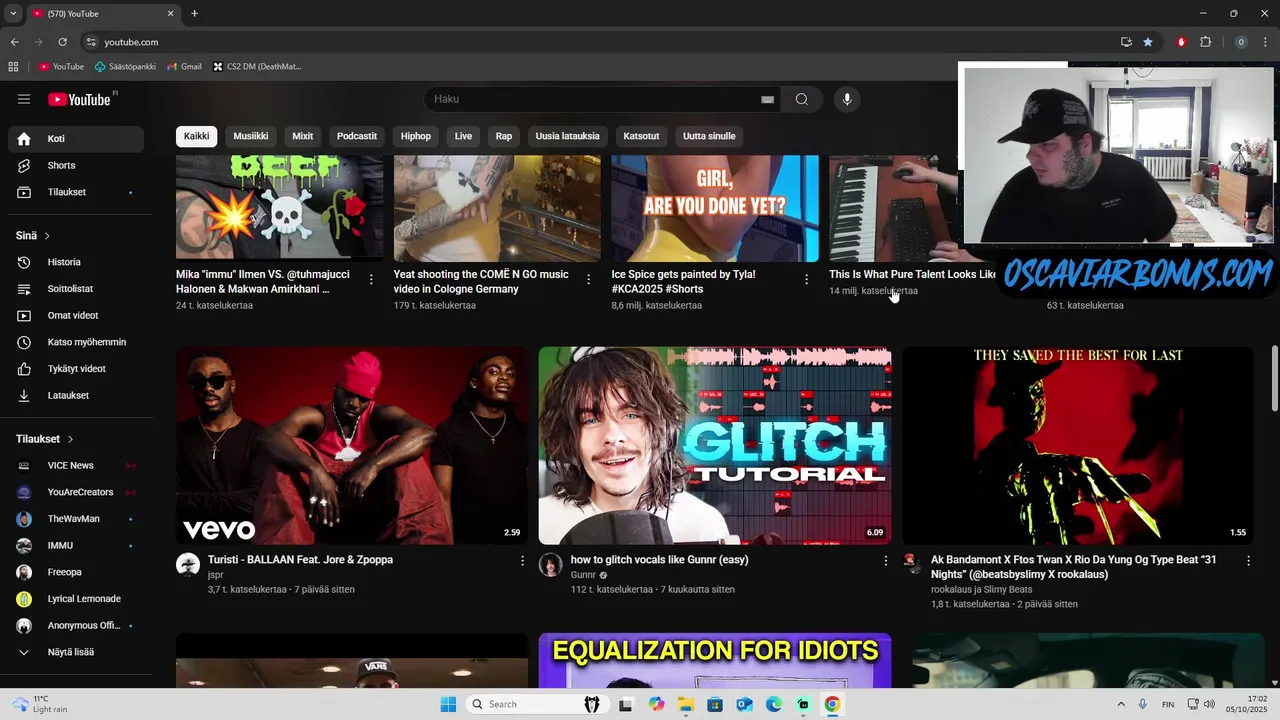Open the Säästöpankki bookmark
The width and height of the screenshot is (1280, 720).
pos(125,67)
